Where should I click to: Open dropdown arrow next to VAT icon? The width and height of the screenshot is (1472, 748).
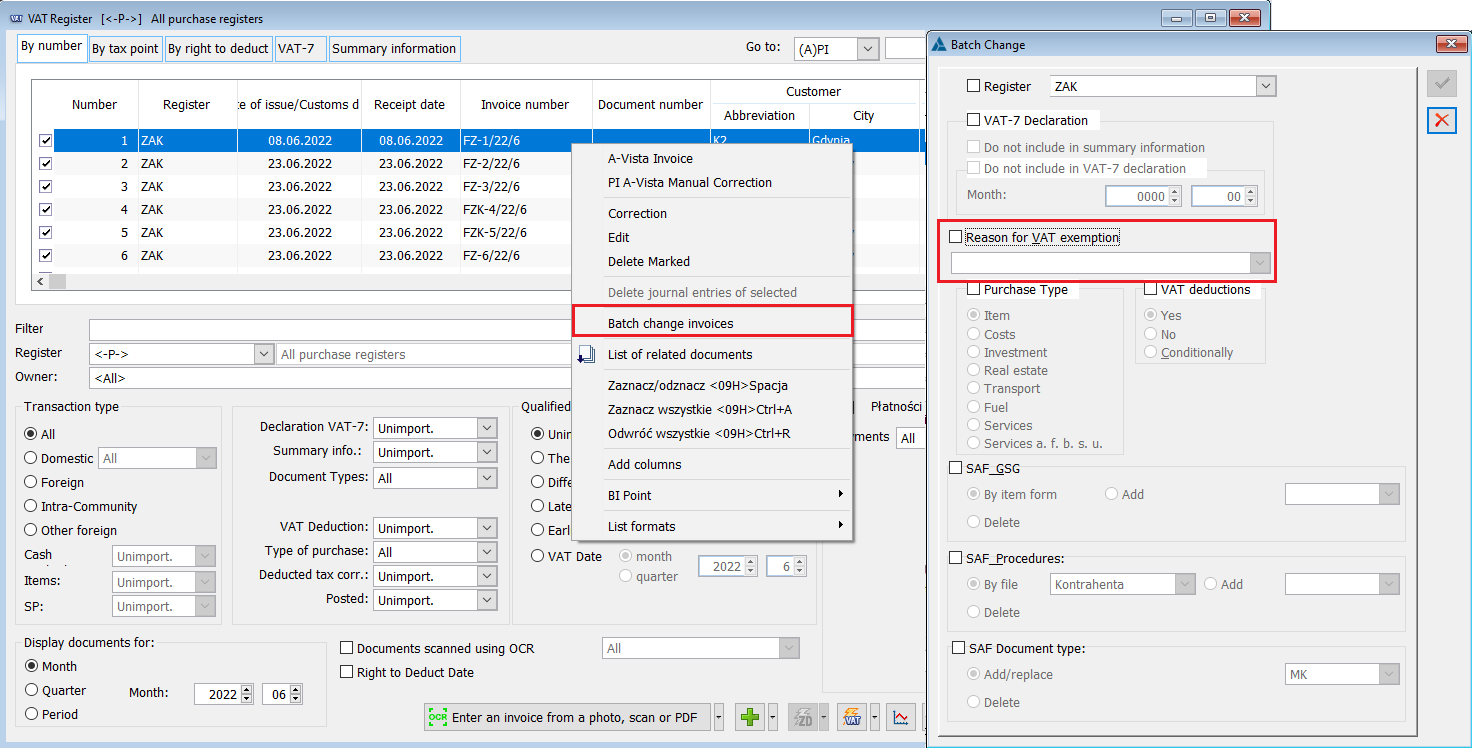(x=874, y=717)
